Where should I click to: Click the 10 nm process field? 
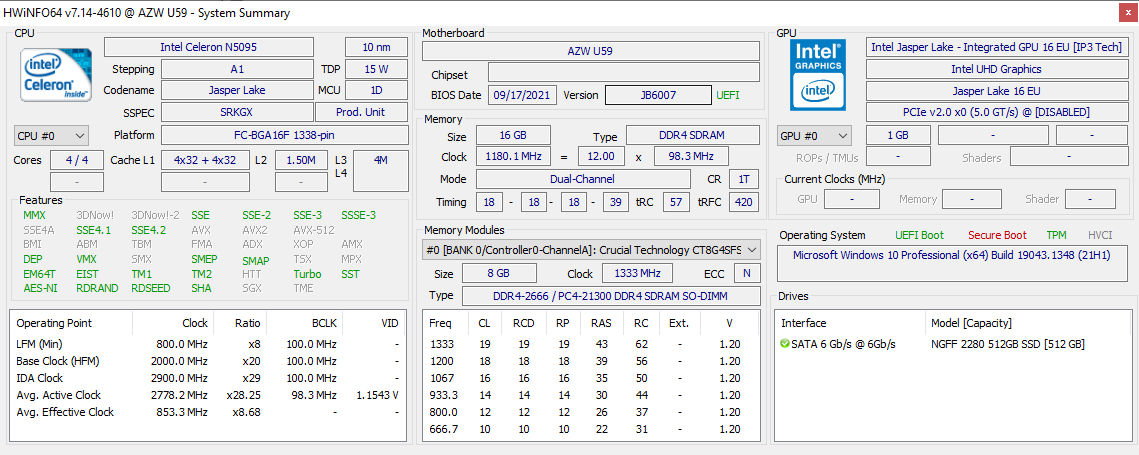click(x=376, y=47)
